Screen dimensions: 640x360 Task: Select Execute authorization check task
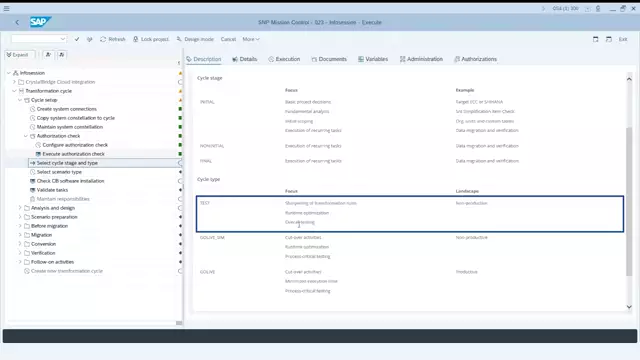pyautogui.click(x=73, y=154)
